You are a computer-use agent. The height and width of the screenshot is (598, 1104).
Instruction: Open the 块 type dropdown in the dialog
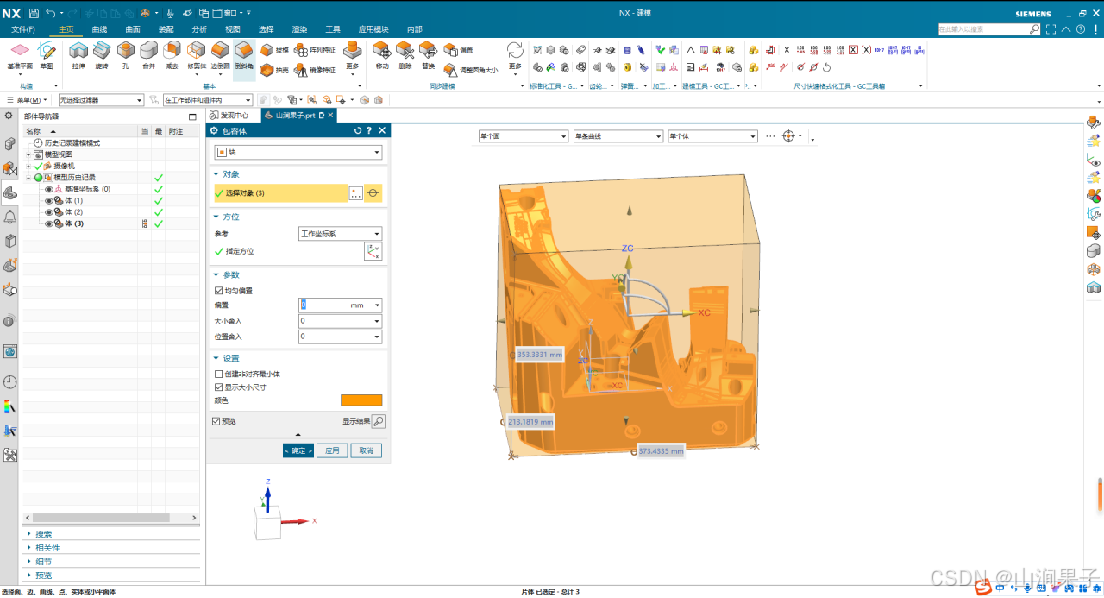point(299,152)
